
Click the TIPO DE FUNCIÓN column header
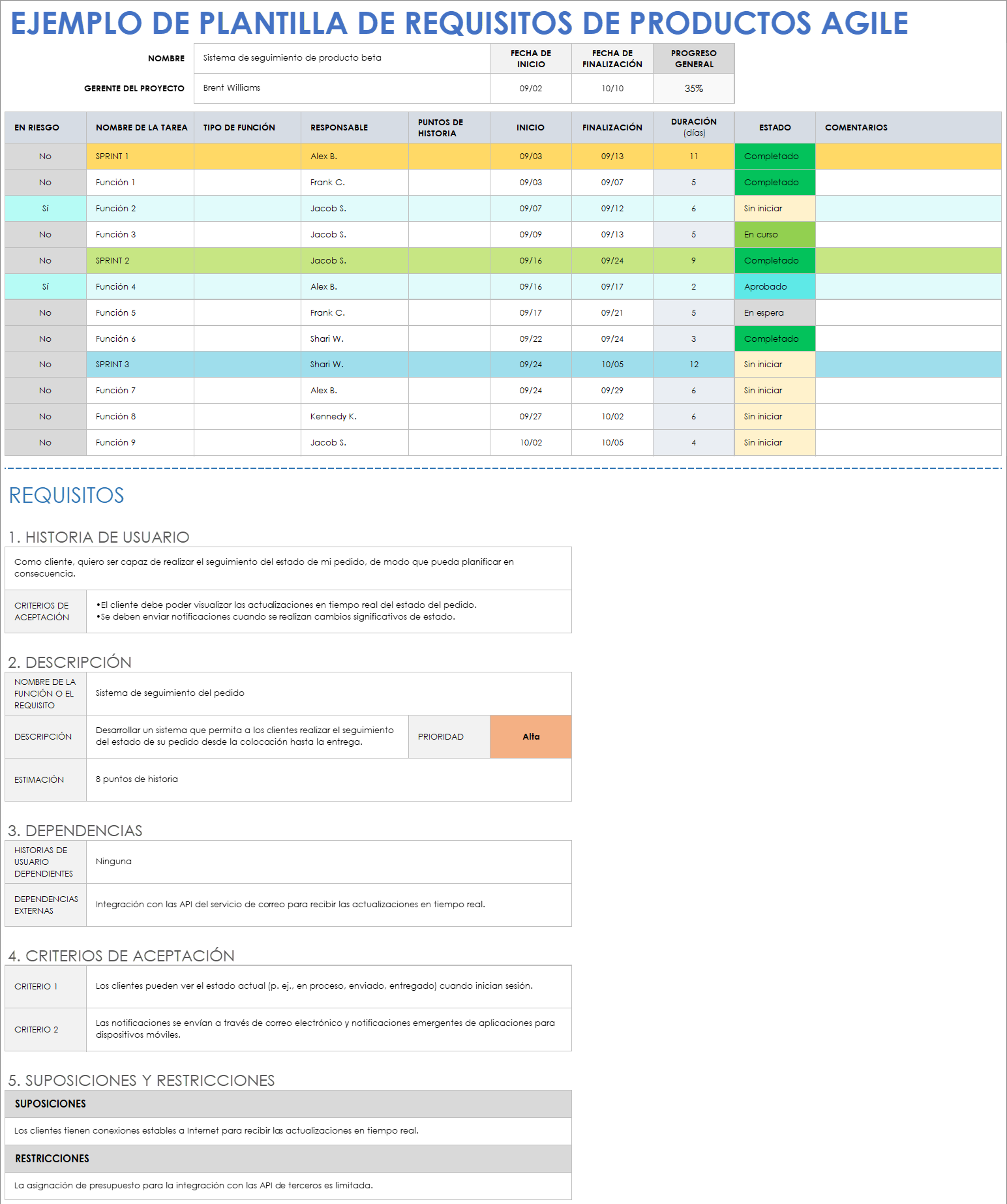[247, 128]
